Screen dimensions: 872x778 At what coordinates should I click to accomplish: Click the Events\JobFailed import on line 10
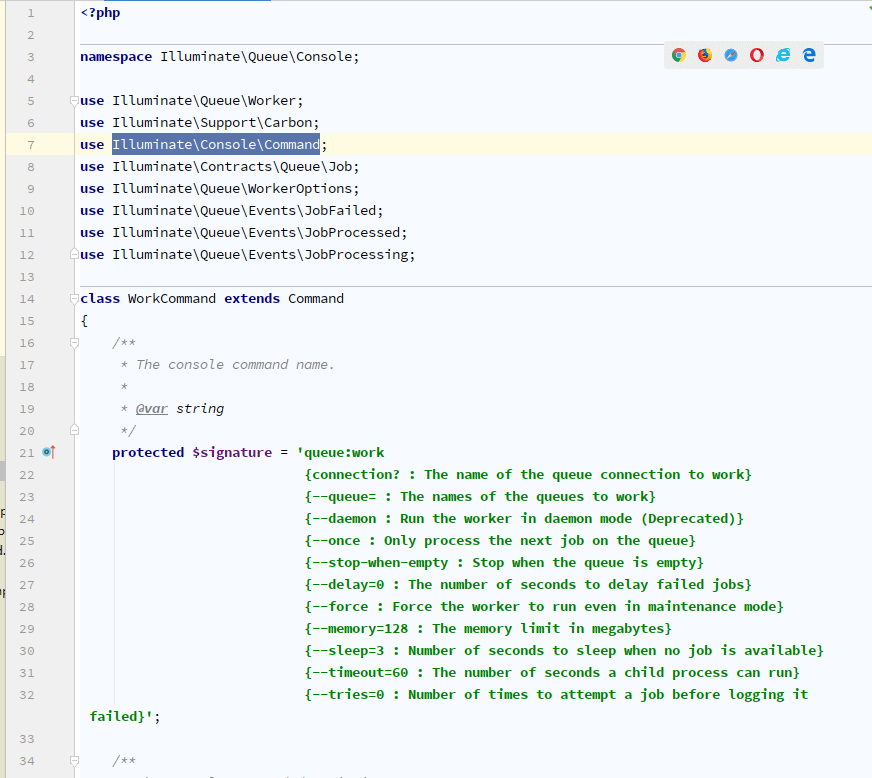(x=244, y=211)
